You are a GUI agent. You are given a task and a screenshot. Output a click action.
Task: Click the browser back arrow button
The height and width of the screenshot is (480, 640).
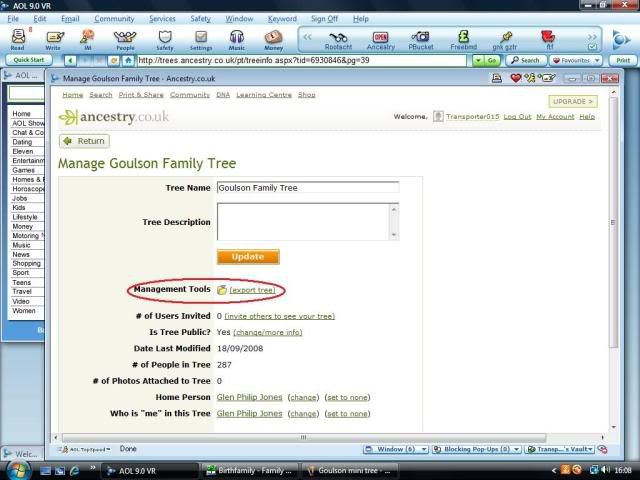click(70, 60)
